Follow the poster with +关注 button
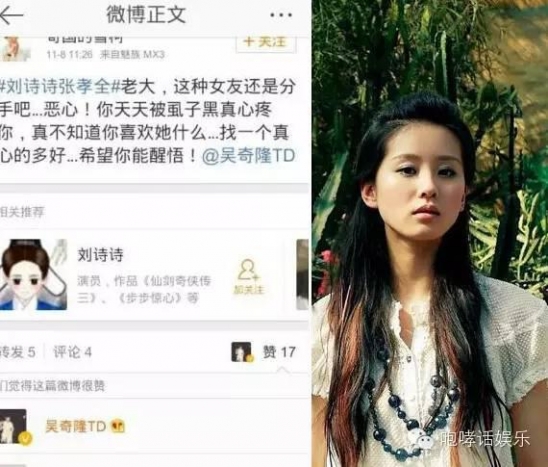548x467 pixels. tap(266, 43)
